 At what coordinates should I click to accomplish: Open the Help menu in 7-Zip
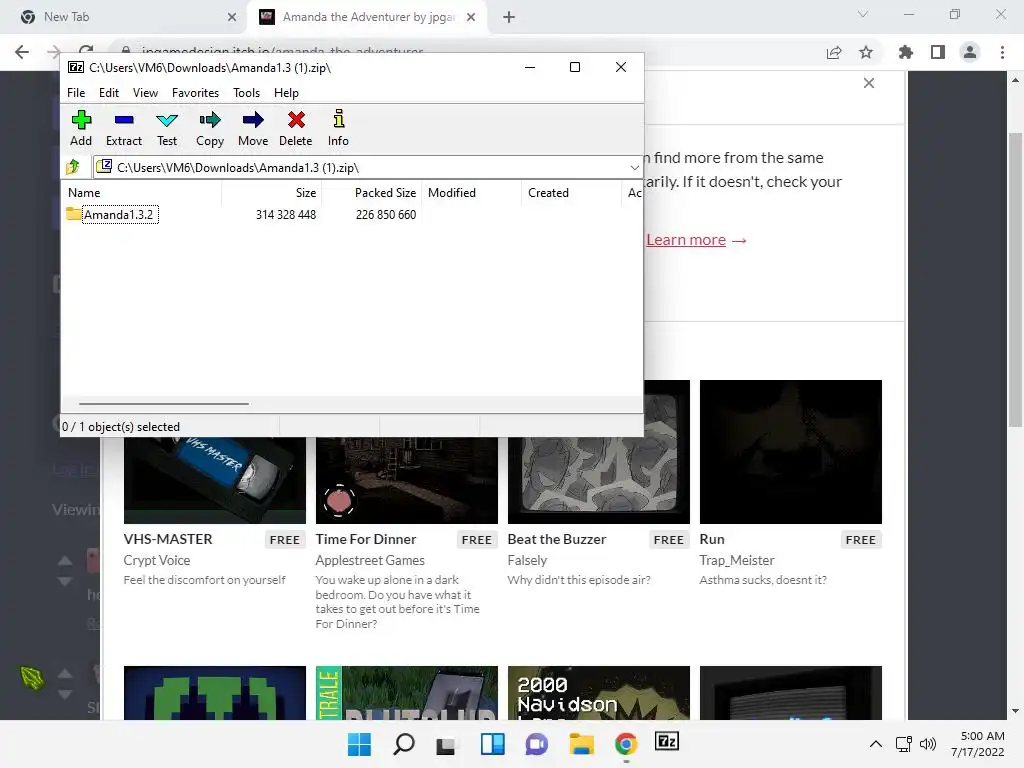point(286,93)
